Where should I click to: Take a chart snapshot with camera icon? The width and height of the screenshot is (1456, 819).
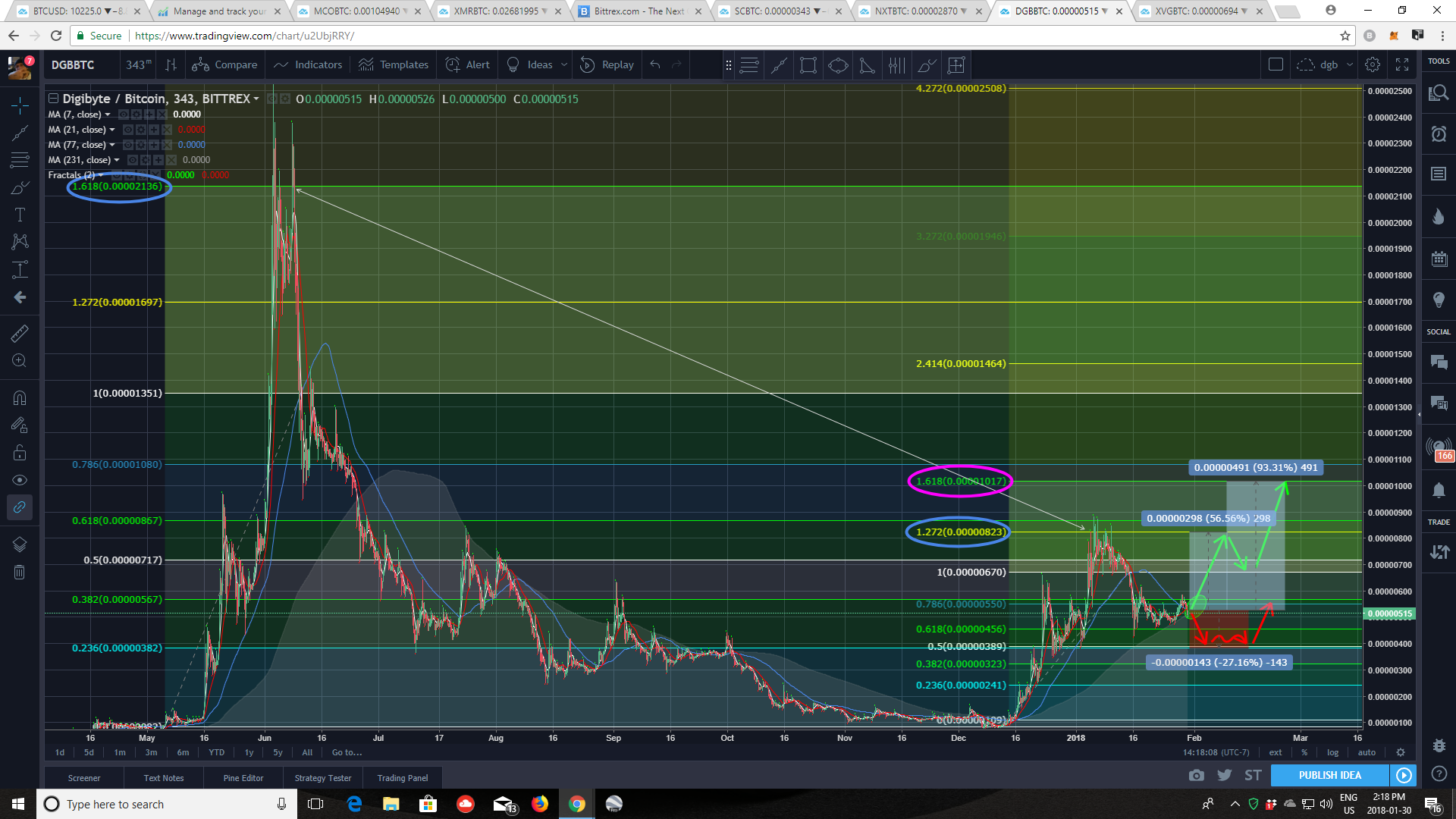[1197, 775]
